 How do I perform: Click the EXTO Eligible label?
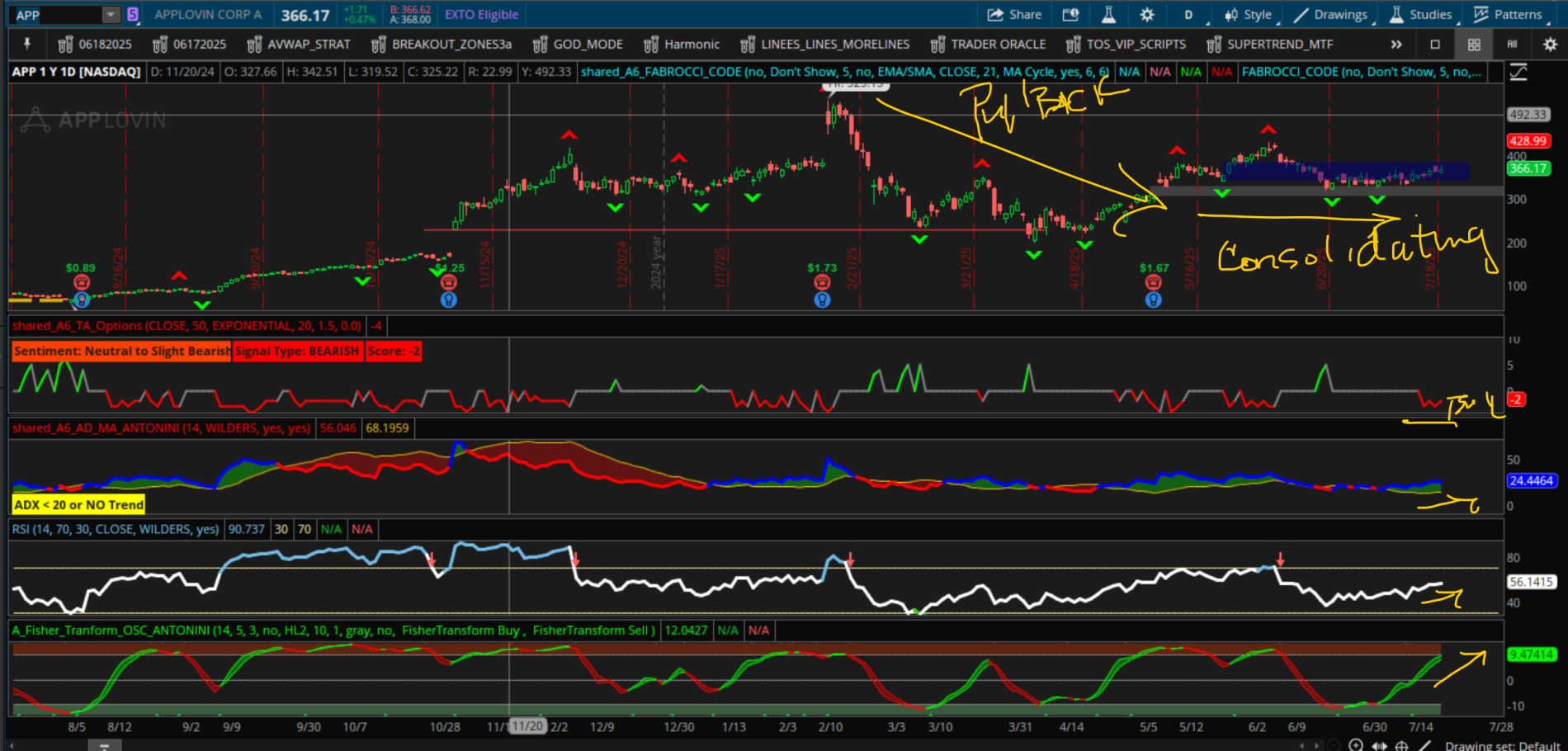click(482, 15)
